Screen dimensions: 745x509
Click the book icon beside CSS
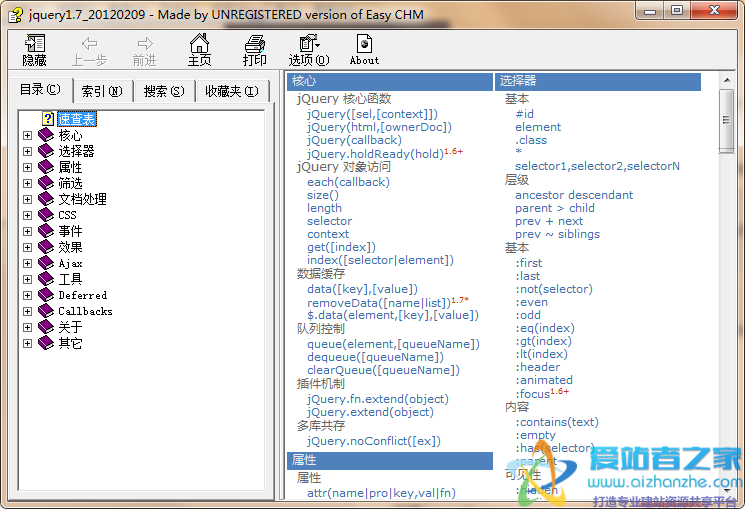(46, 215)
